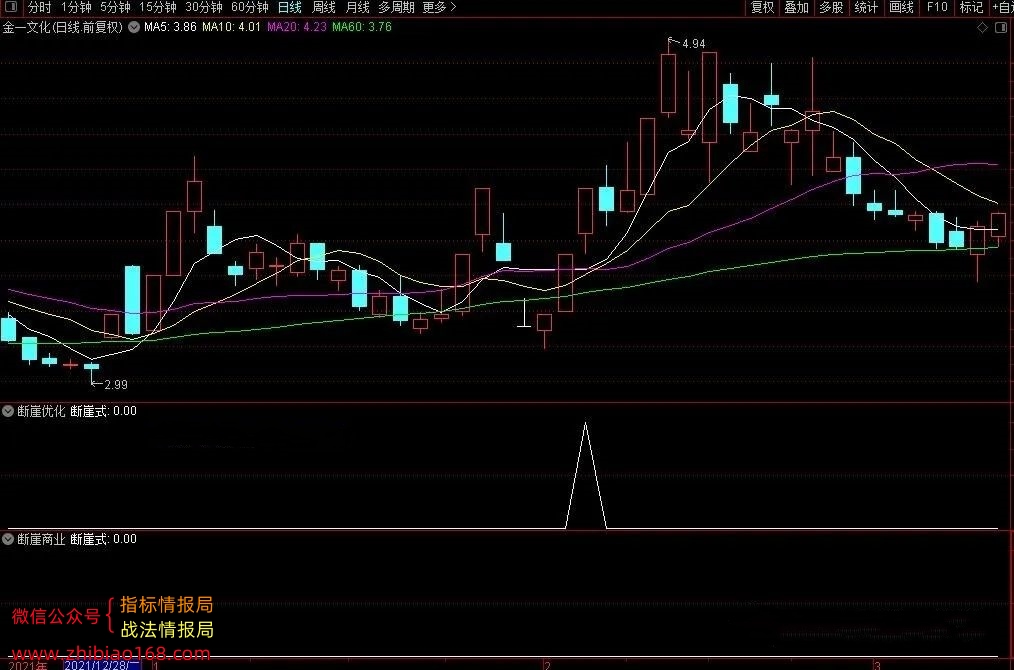Select the 5分钟 period tab
Image resolution: width=1014 pixels, height=670 pixels.
[115, 7]
